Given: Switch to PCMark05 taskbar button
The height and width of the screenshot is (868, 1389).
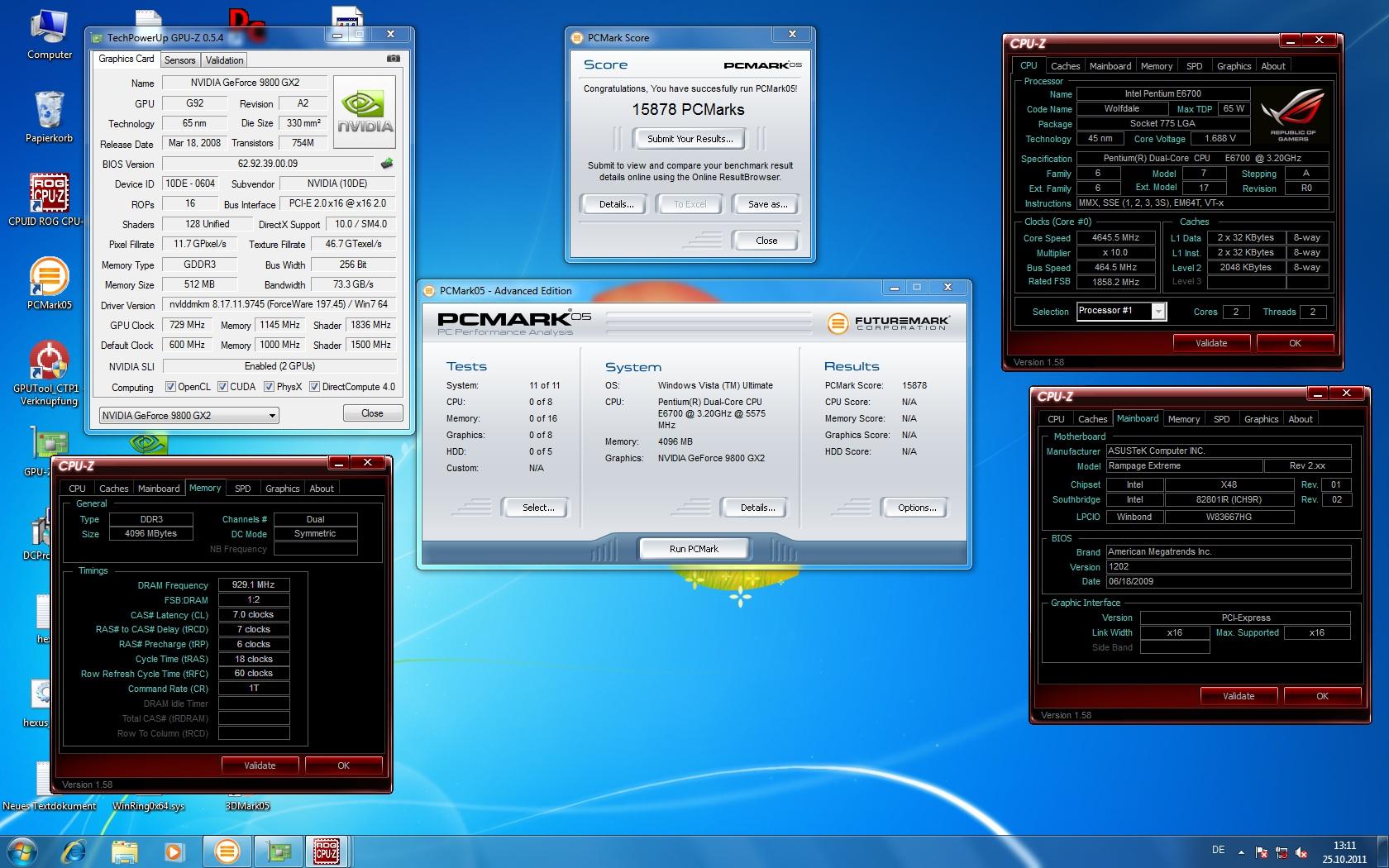Looking at the screenshot, I should (227, 851).
